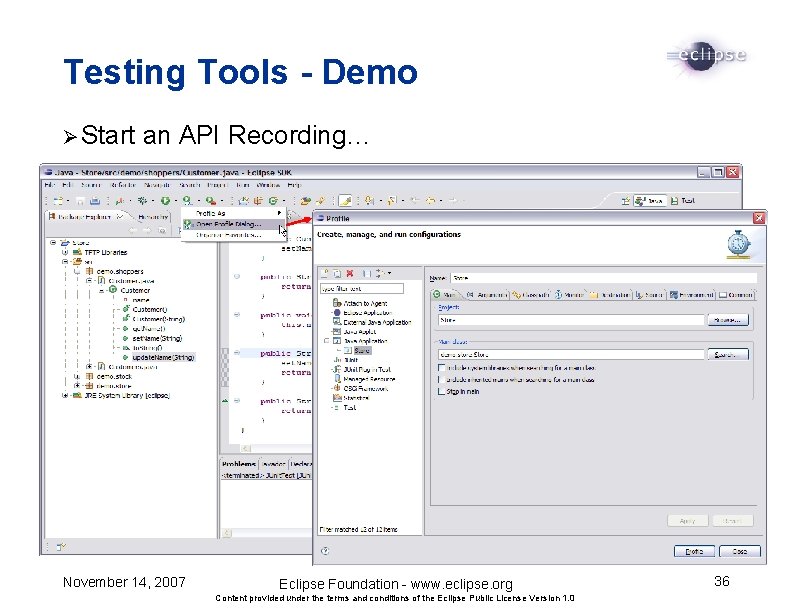Click the Debug bug icon in the Eclipse toolbar
Image resolution: width=792 pixels, height=612 pixels.
coord(142,200)
